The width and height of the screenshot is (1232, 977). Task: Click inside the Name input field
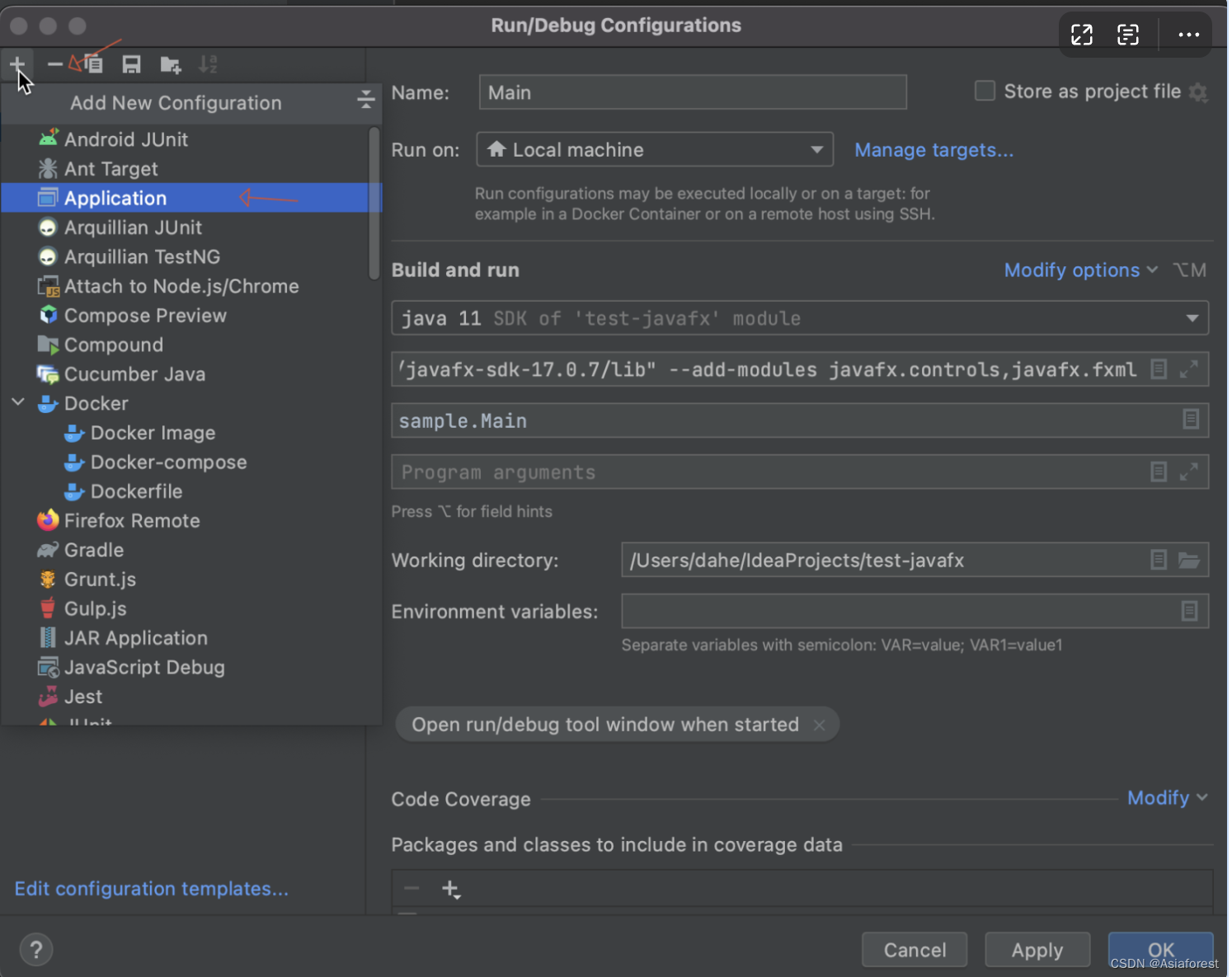[692, 92]
